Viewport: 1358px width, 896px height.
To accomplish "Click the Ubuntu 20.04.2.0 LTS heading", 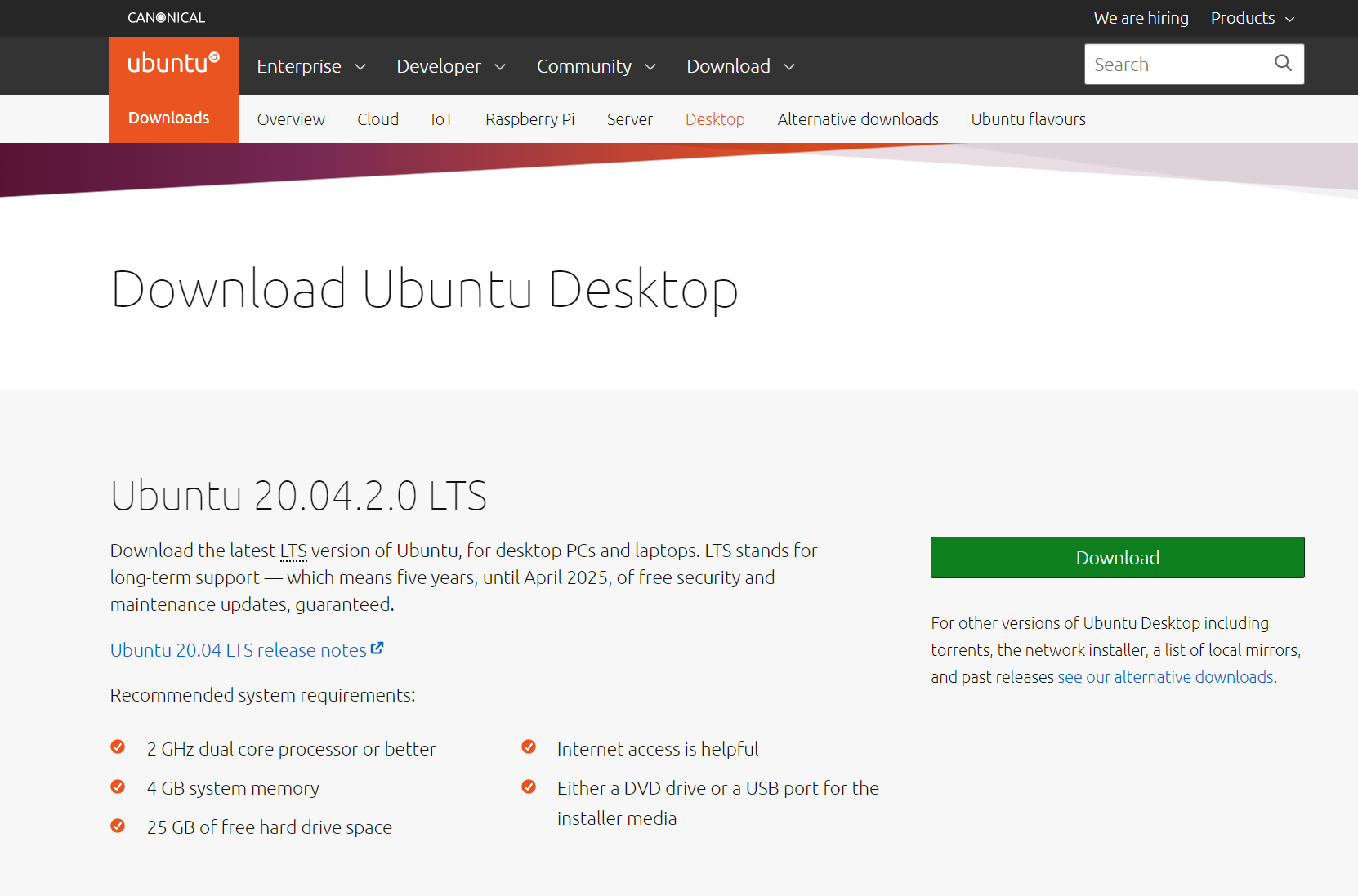I will [x=298, y=496].
